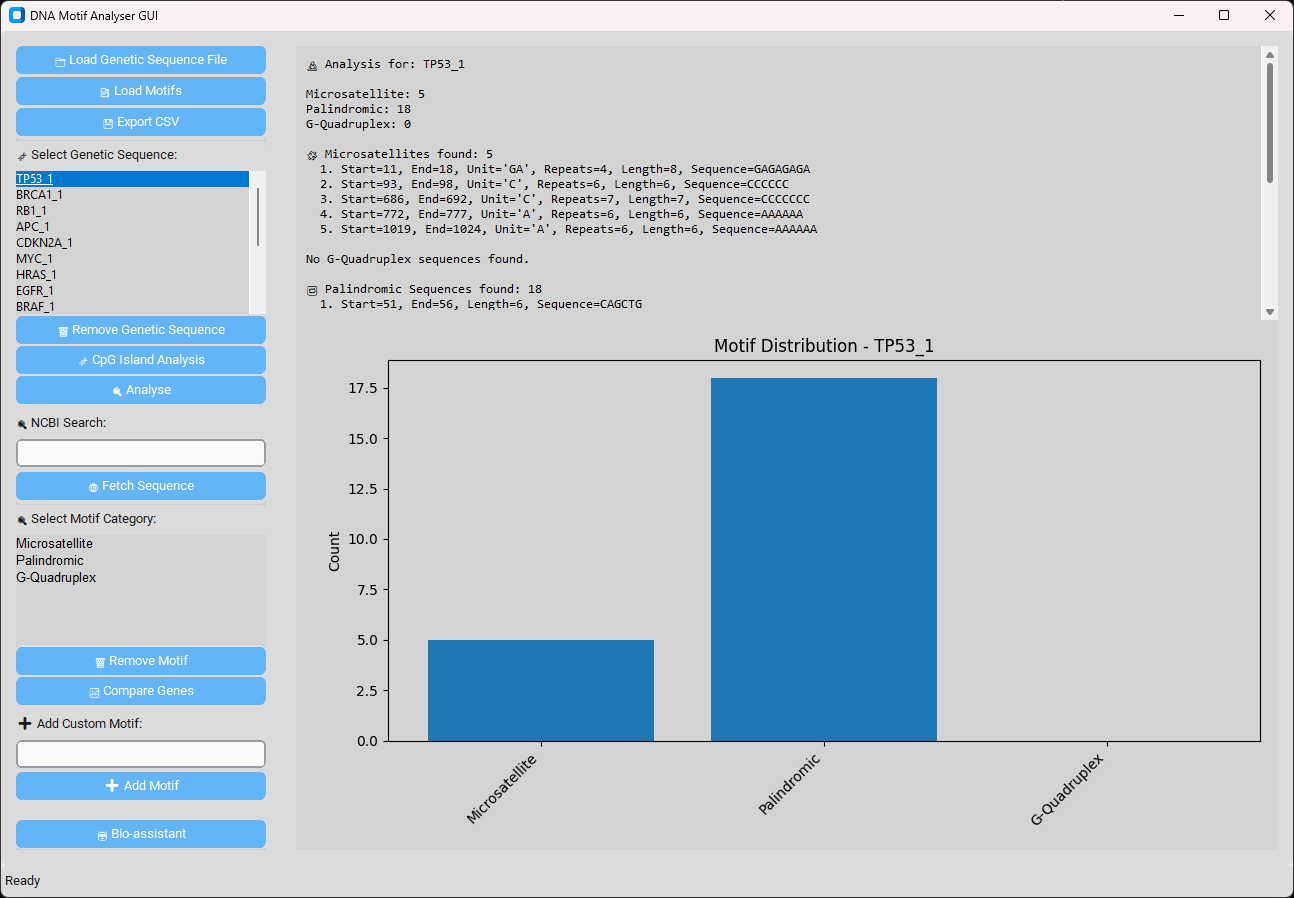Focus the NCBI Search input field
Image resolution: width=1294 pixels, height=898 pixels.
coord(141,453)
